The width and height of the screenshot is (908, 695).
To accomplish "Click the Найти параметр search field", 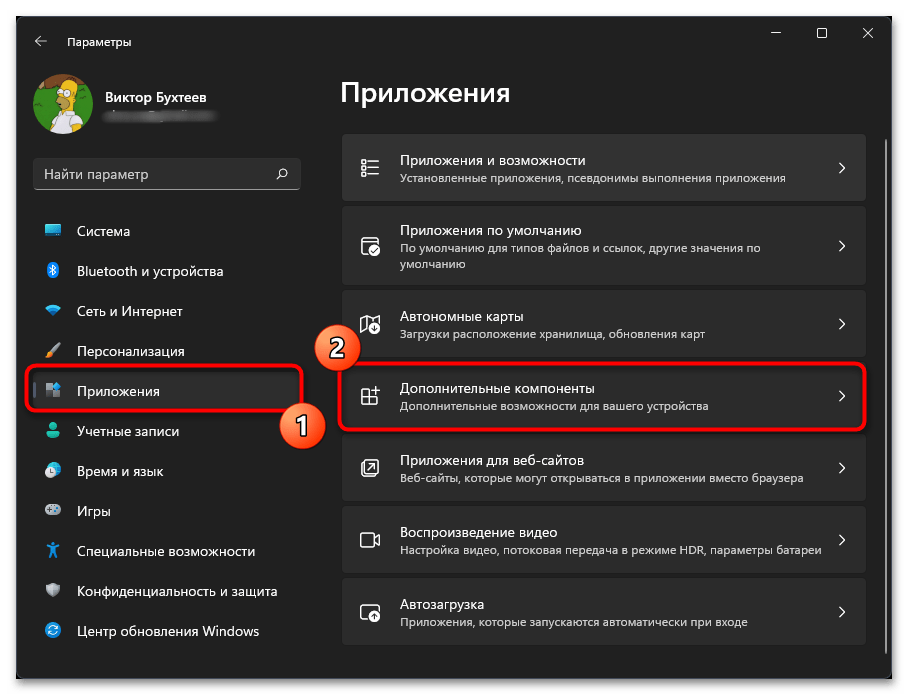I will (167, 174).
